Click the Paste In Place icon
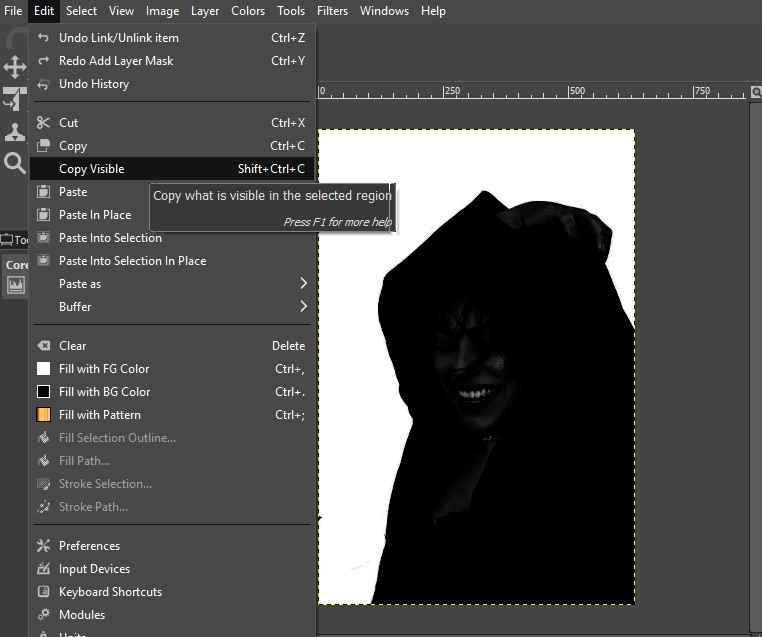762x637 pixels. (43, 214)
